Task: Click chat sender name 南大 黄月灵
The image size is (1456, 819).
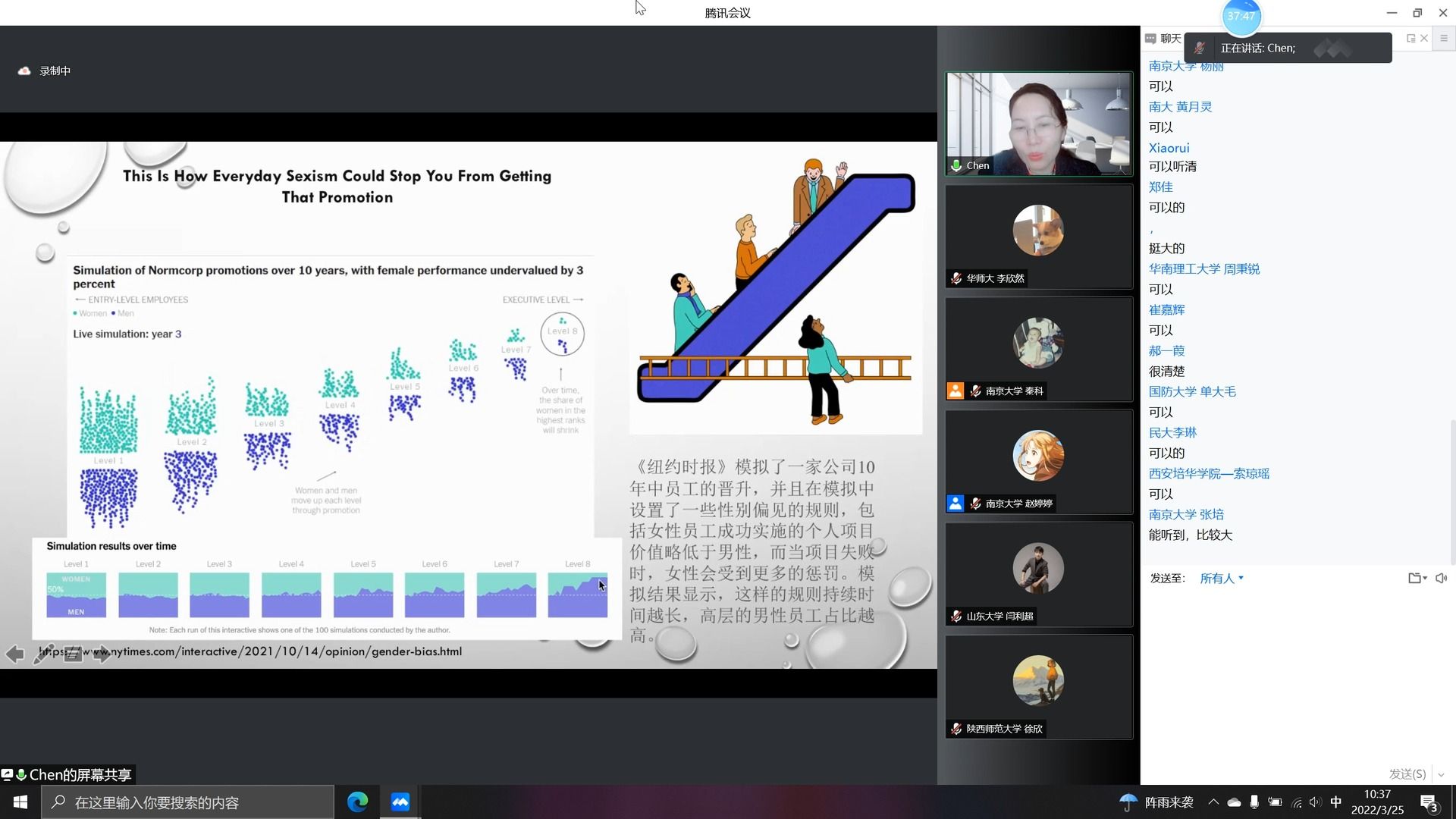Action: (x=1180, y=107)
